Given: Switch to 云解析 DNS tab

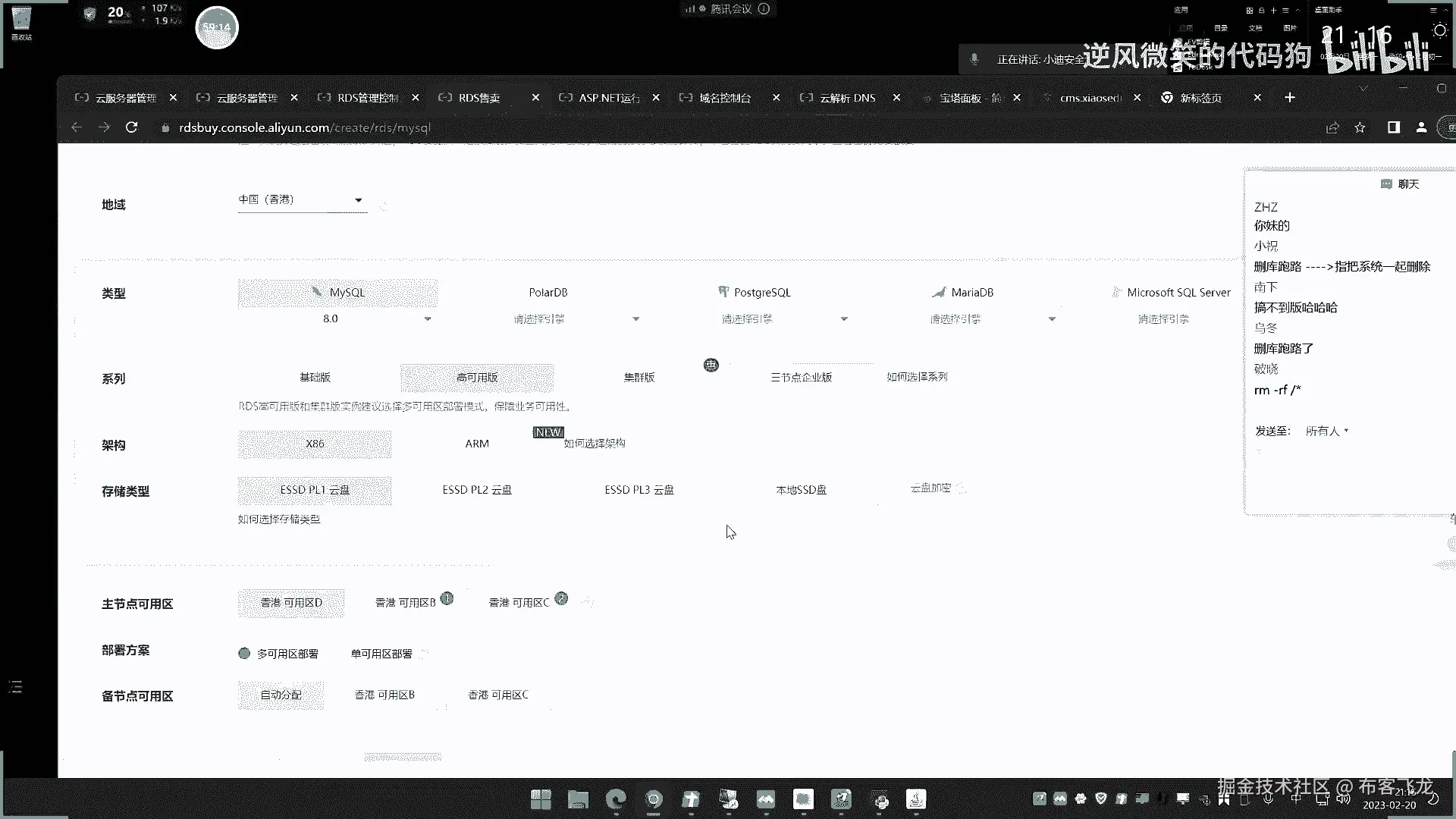Looking at the screenshot, I should [x=847, y=98].
